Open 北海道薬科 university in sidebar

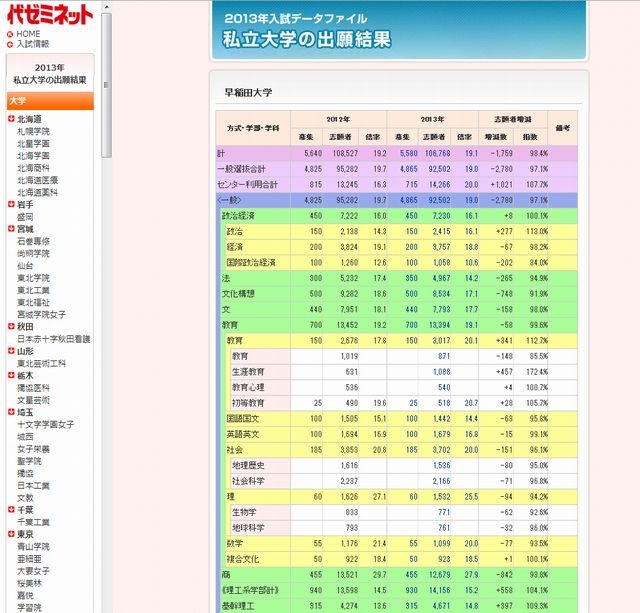pyautogui.click(x=38, y=192)
